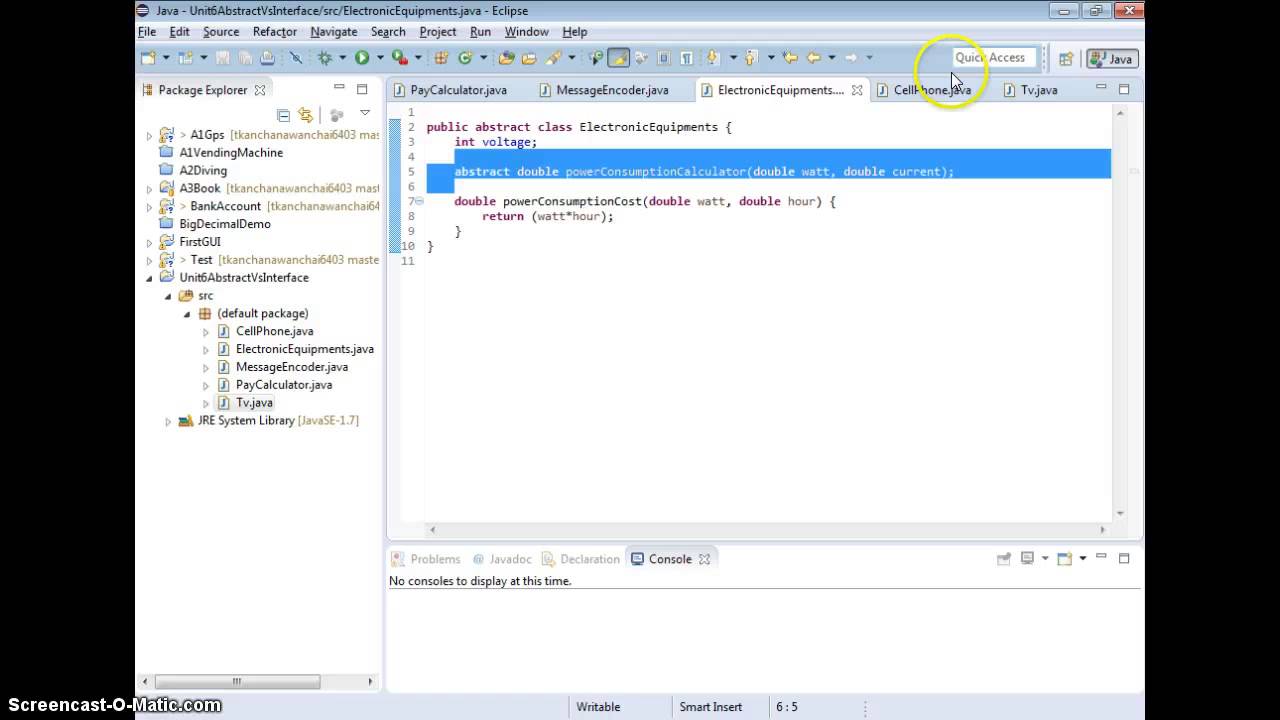1280x720 pixels.
Task: Close the ElectronicEquipments editor tab
Action: click(x=857, y=90)
